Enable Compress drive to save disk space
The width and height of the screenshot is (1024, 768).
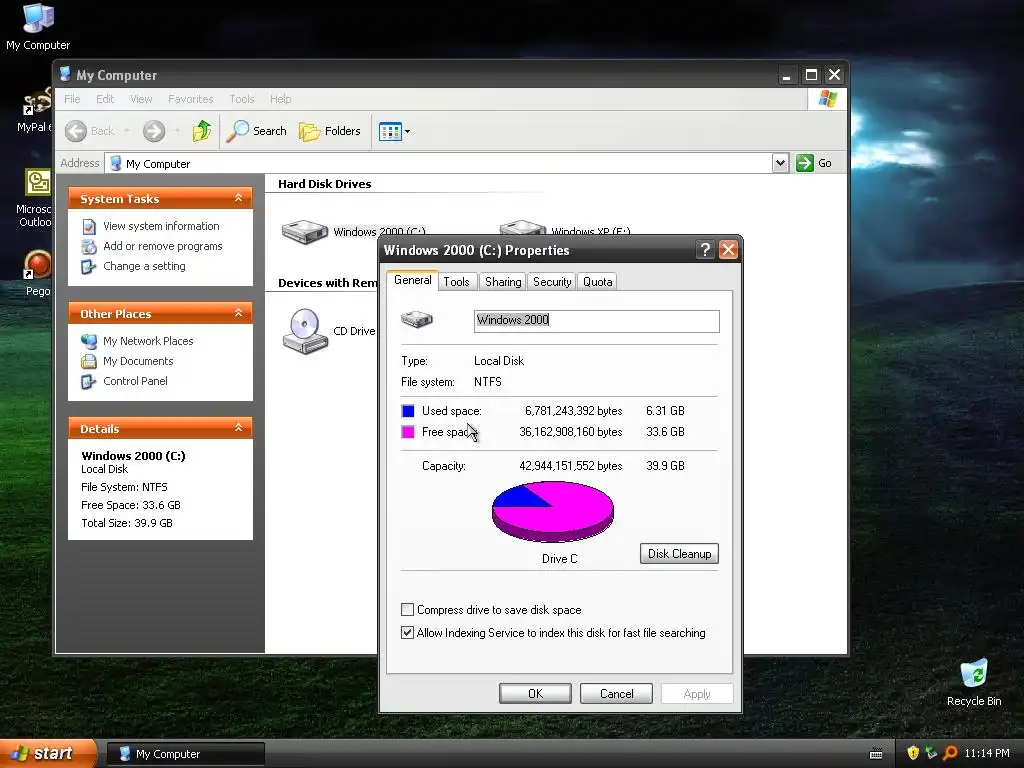[x=408, y=610]
